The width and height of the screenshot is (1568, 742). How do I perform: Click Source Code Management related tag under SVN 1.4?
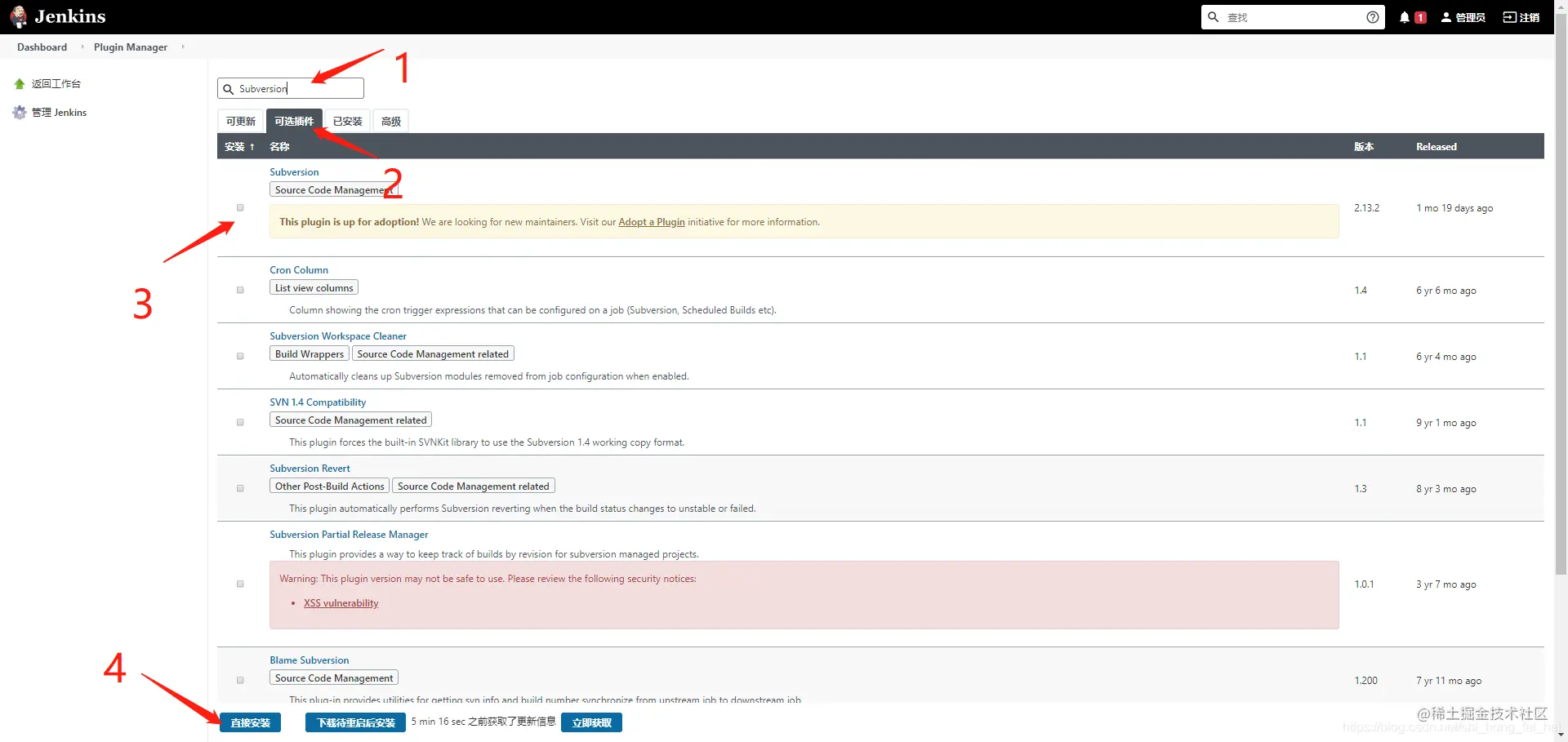click(x=350, y=420)
